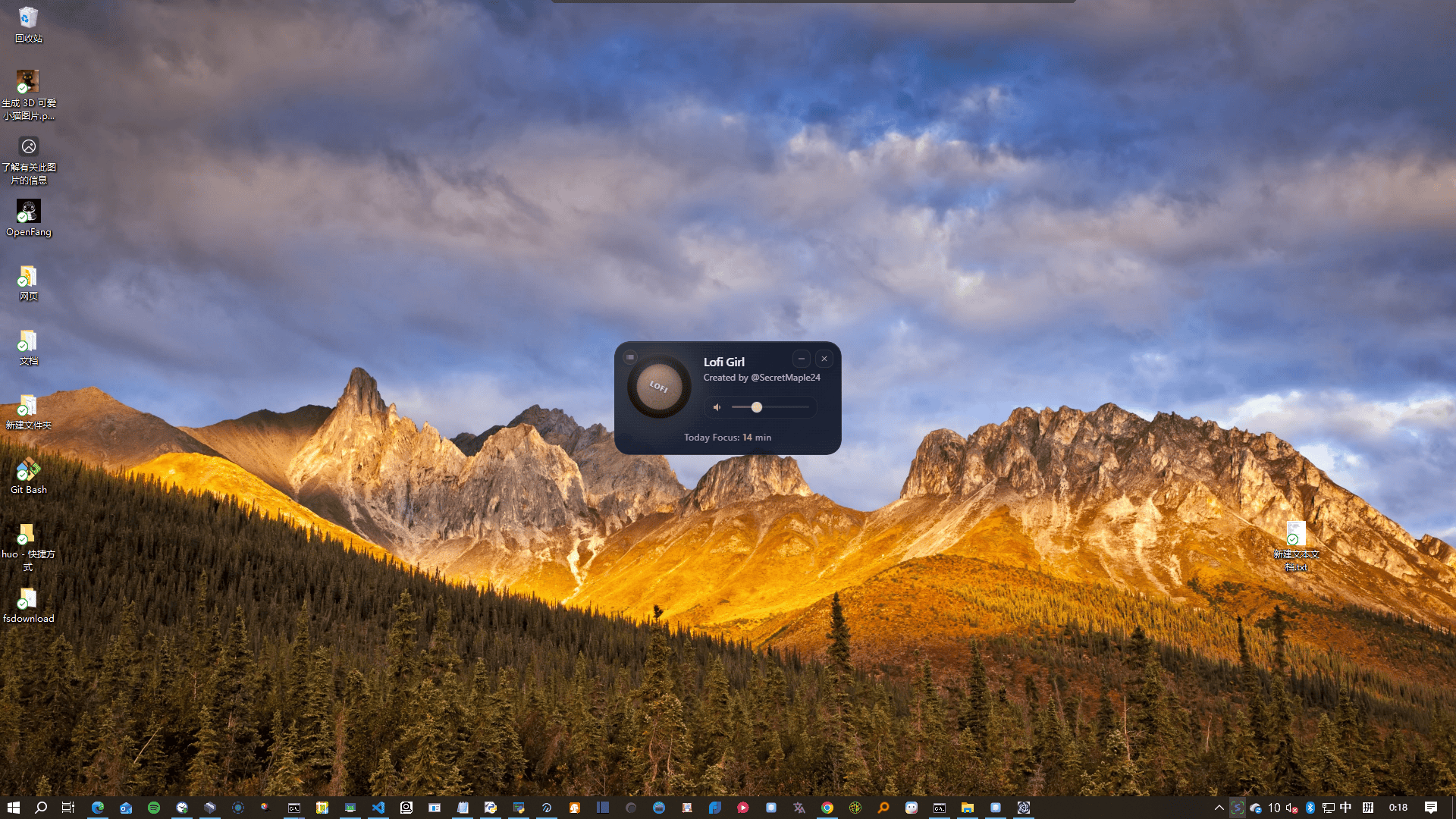Close the Lofi Girl widget

pos(824,359)
